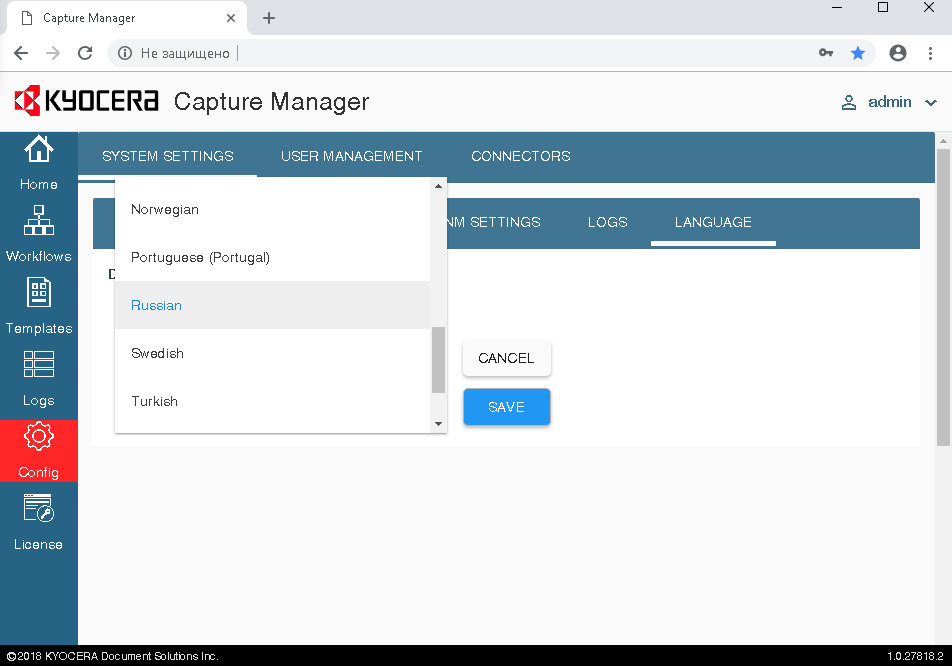Open the Config section
Viewport: 952px width, 666px height.
(39, 450)
